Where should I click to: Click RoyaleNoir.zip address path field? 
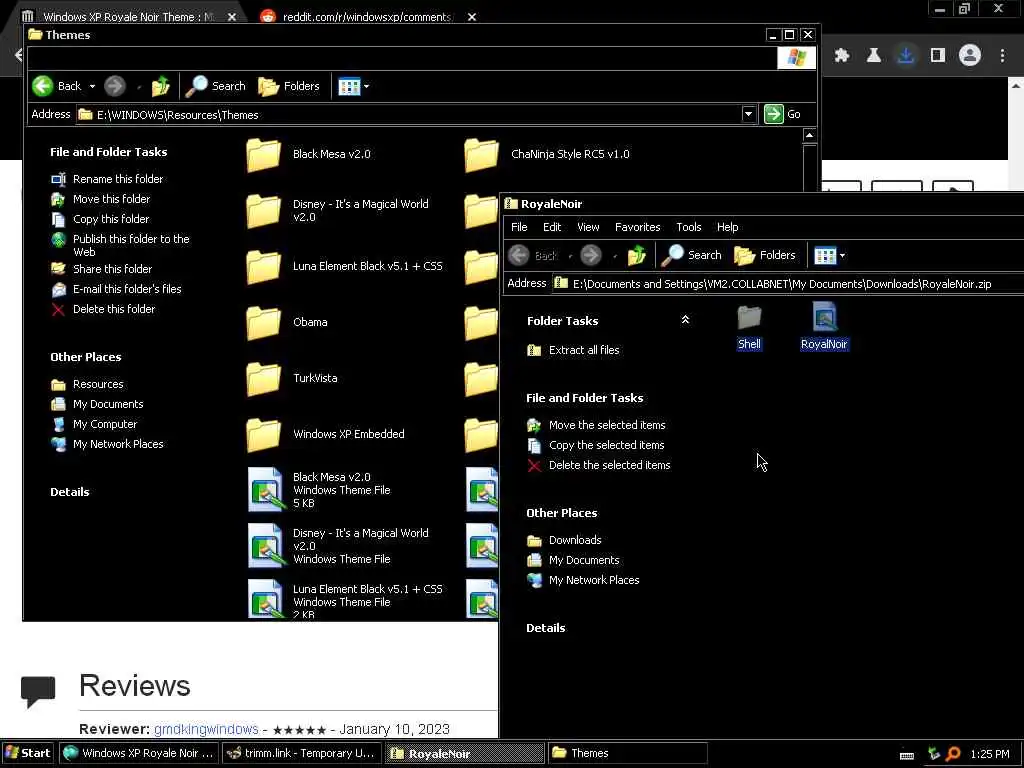[788, 284]
